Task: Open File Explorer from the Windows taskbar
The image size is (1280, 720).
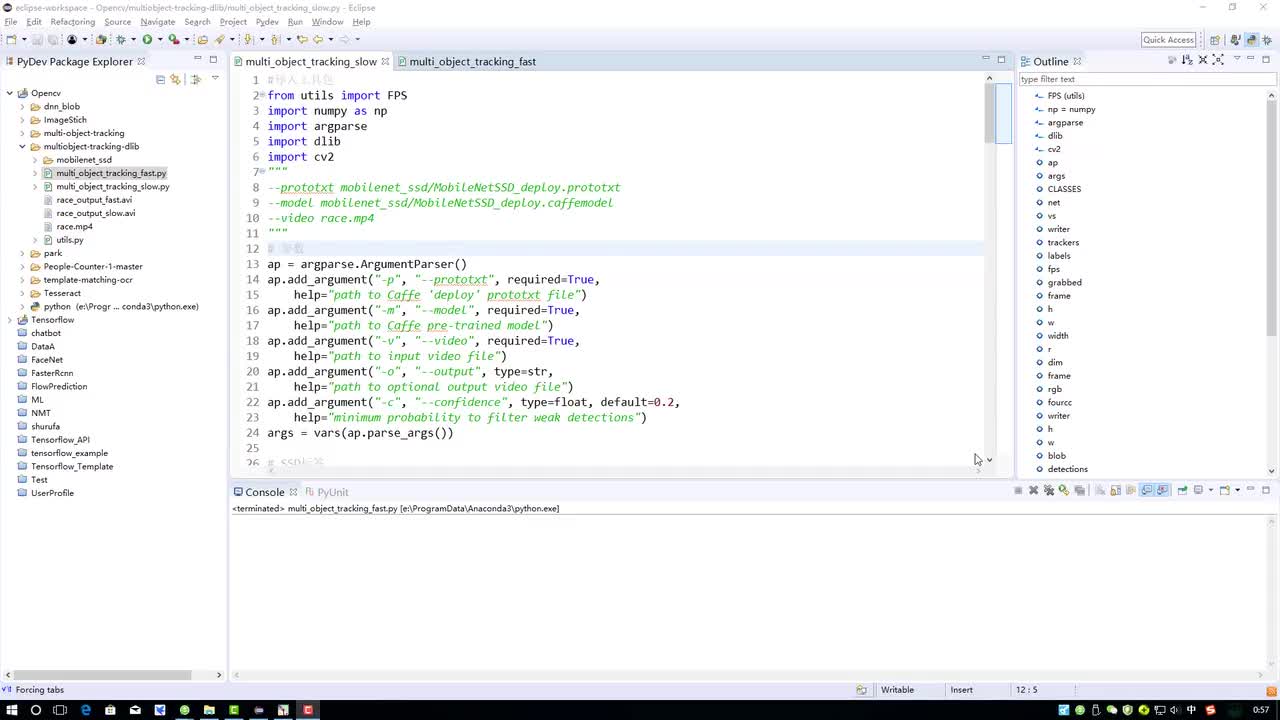Action: [209, 710]
